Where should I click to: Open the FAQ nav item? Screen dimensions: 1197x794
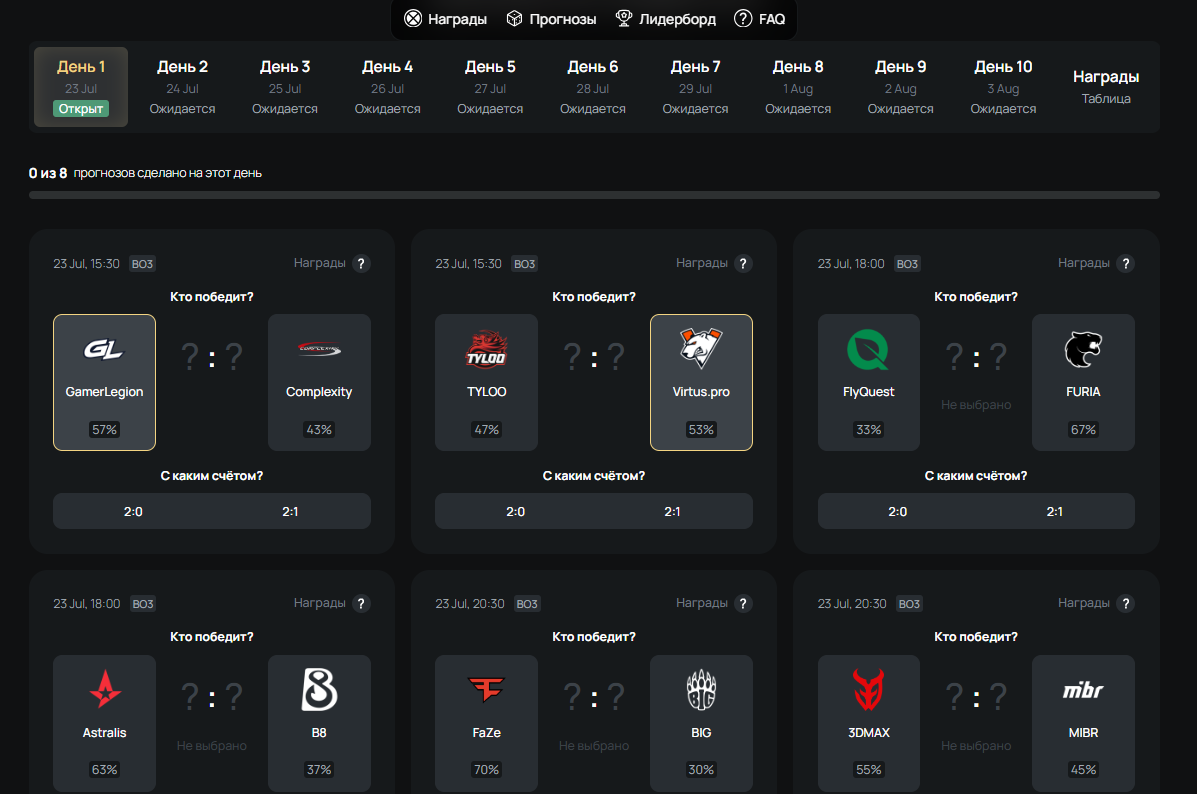tap(760, 19)
